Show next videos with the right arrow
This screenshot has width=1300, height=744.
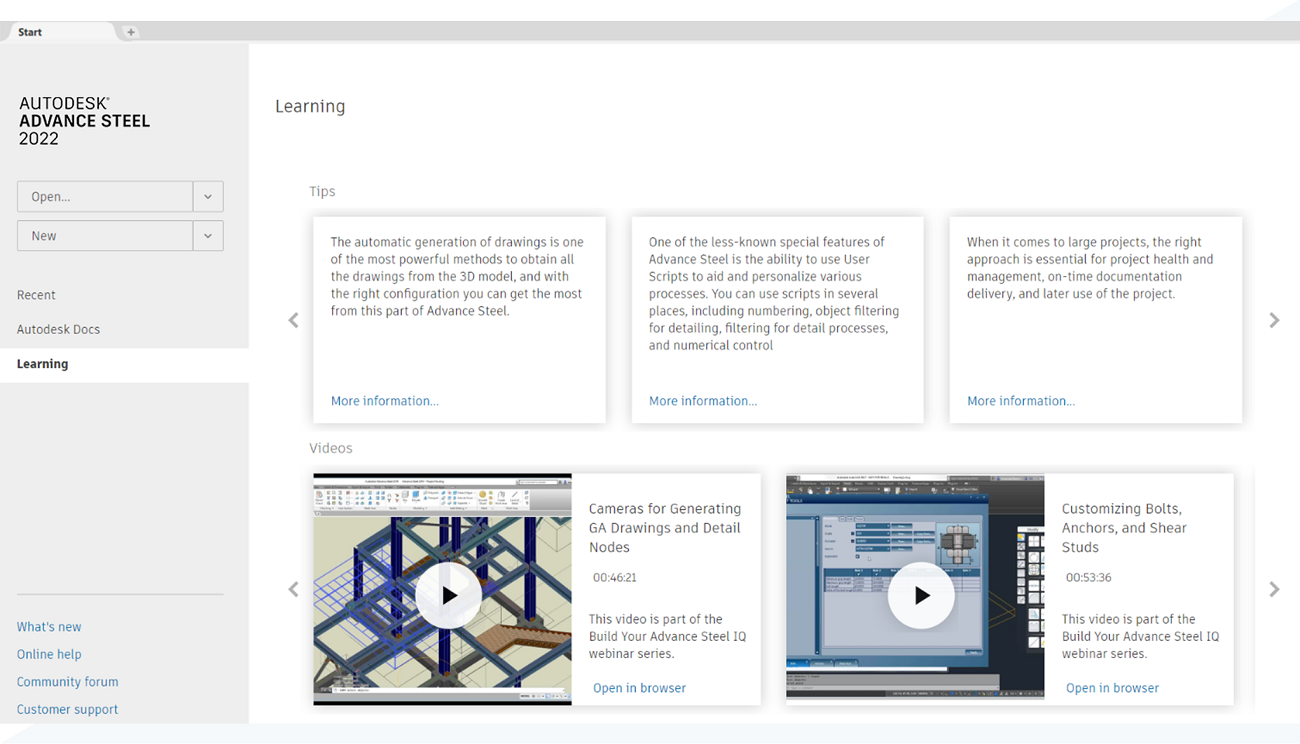coord(1274,589)
